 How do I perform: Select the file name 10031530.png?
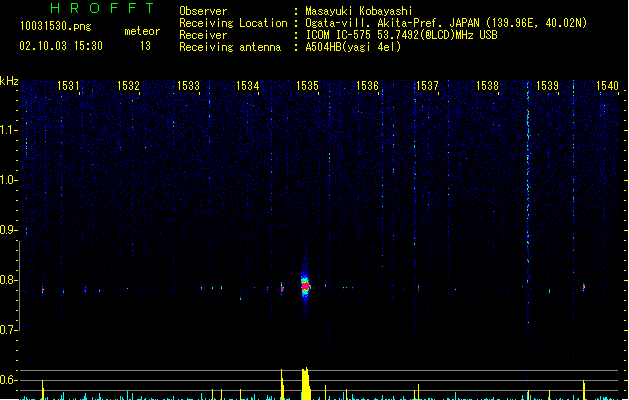pyautogui.click(x=56, y=26)
